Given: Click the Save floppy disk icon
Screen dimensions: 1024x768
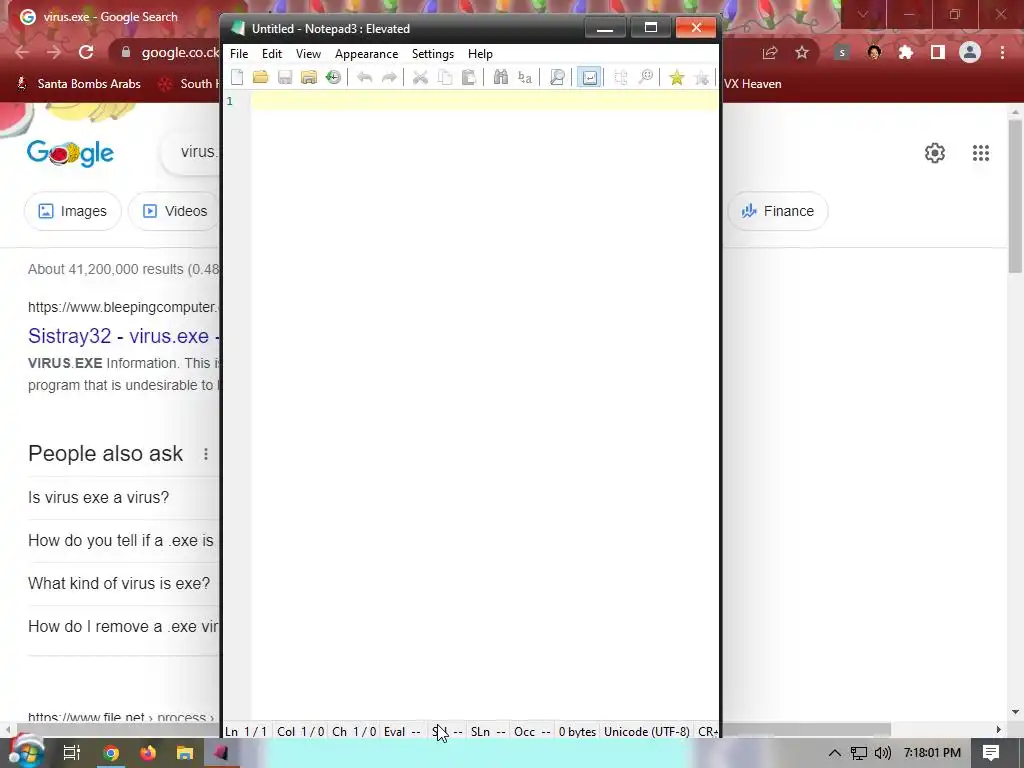Looking at the screenshot, I should (x=285, y=77).
